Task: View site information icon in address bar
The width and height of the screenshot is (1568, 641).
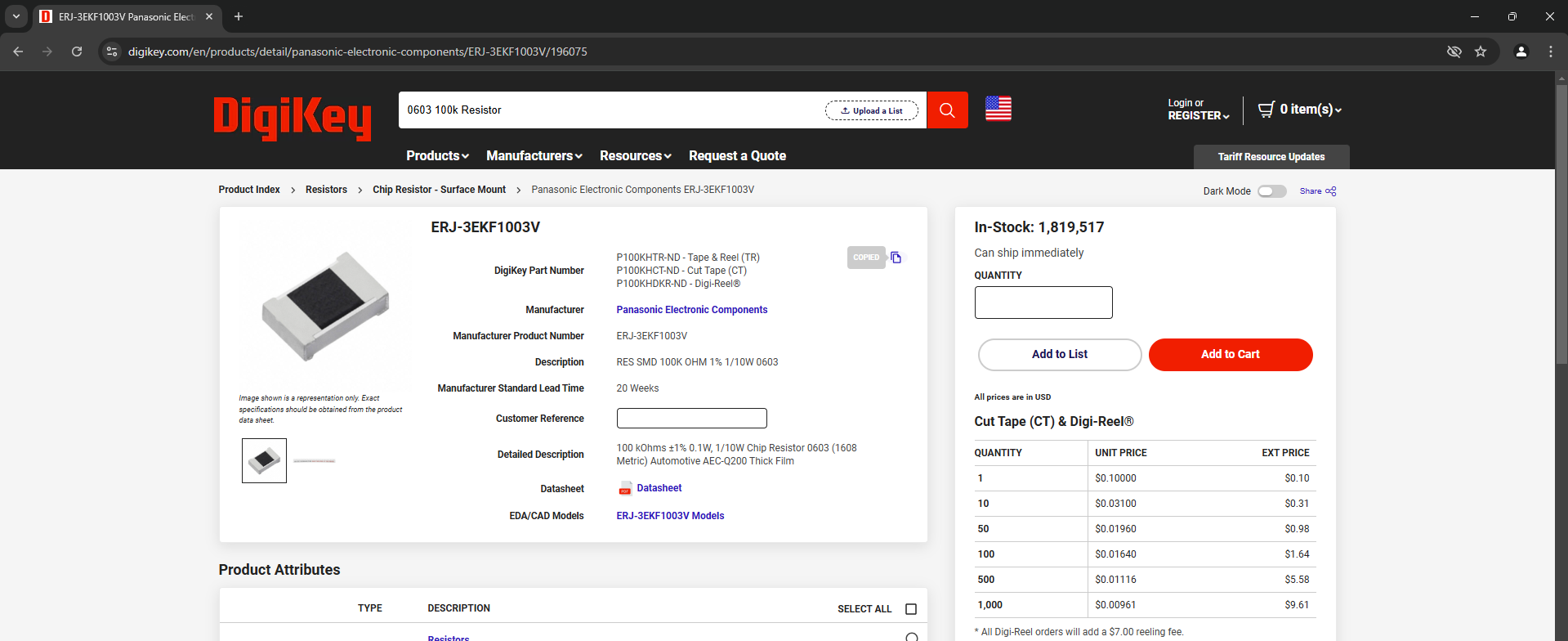Action: [x=112, y=52]
